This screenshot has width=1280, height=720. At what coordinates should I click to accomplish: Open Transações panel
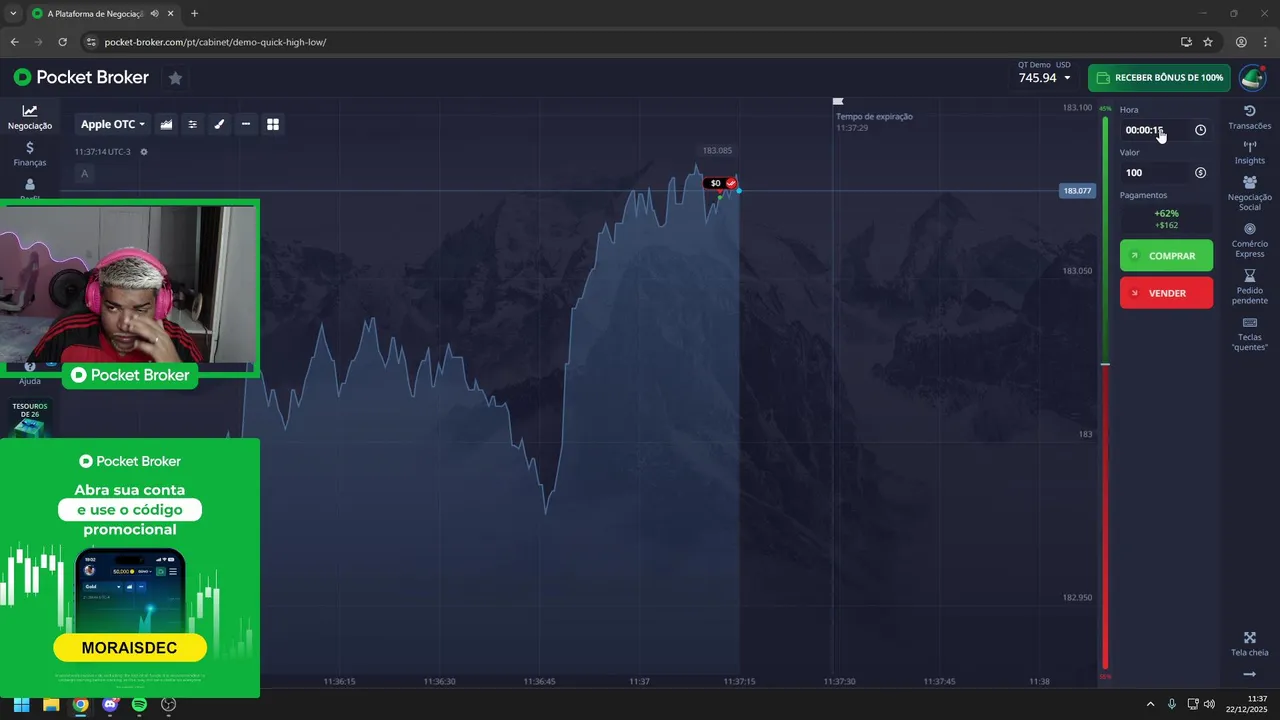point(1249,117)
